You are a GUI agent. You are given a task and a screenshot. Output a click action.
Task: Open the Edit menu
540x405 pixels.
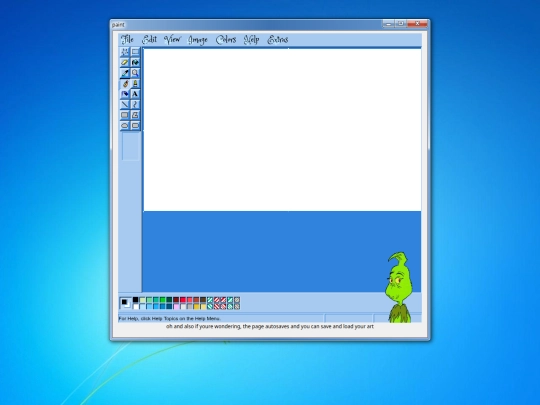tap(149, 40)
